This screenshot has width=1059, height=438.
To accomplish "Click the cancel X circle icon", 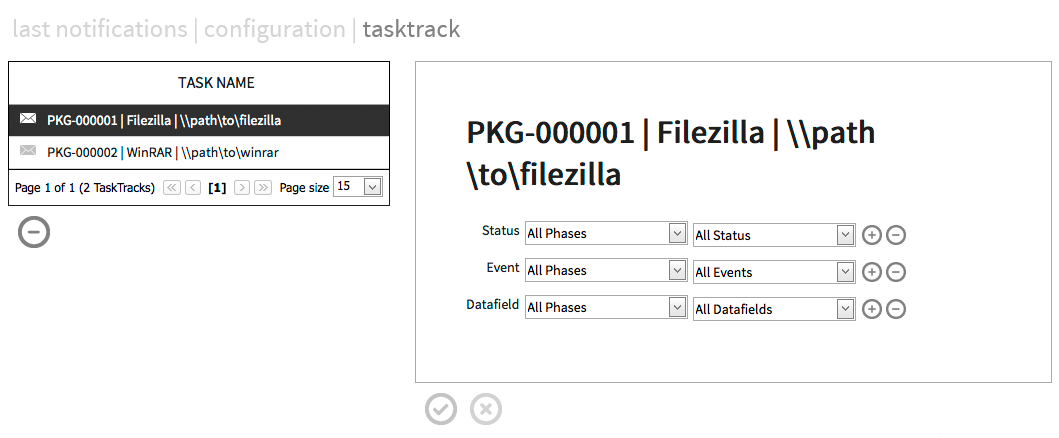I will (x=486, y=409).
